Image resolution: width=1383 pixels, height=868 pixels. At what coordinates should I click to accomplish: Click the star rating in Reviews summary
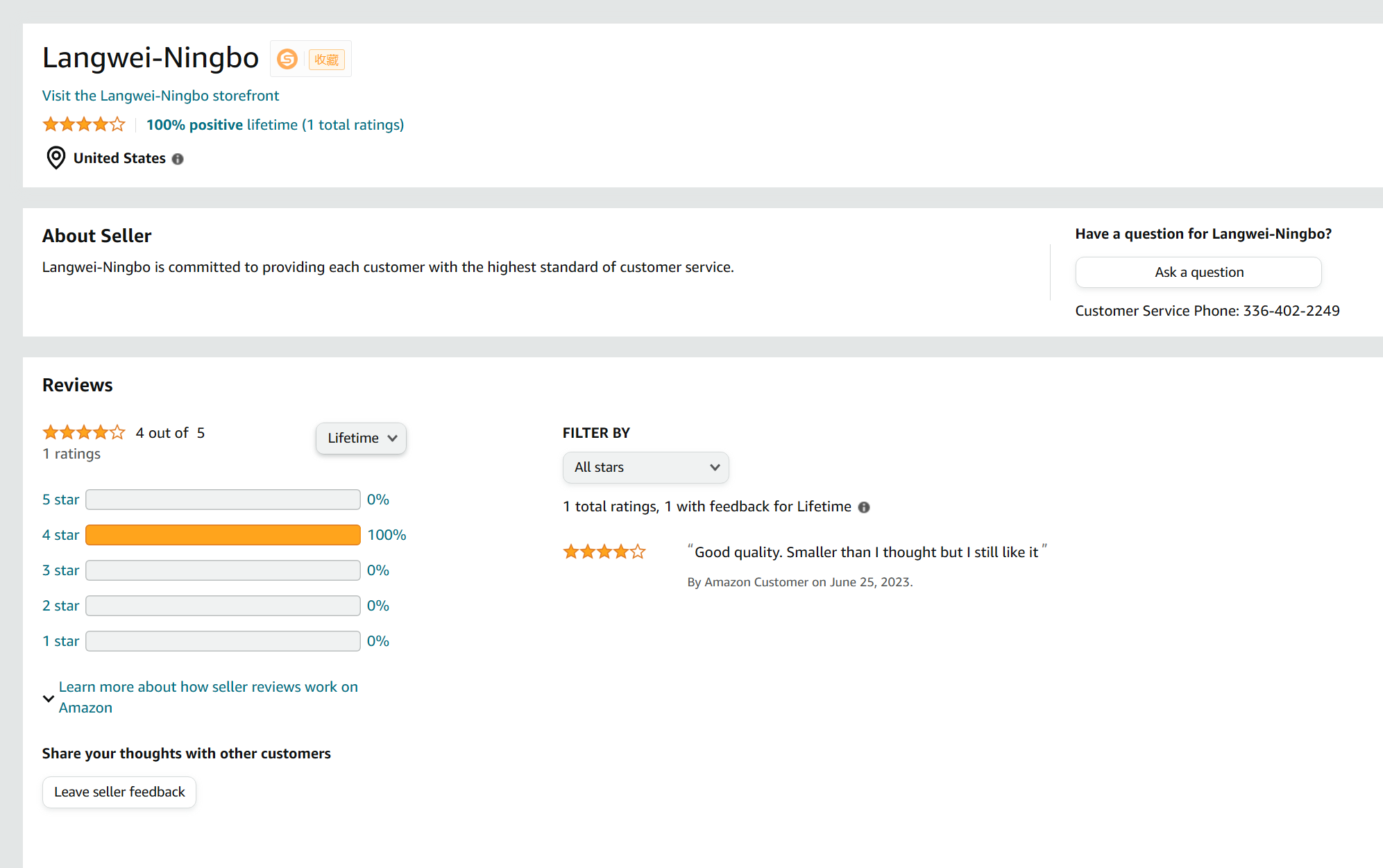[x=84, y=433]
